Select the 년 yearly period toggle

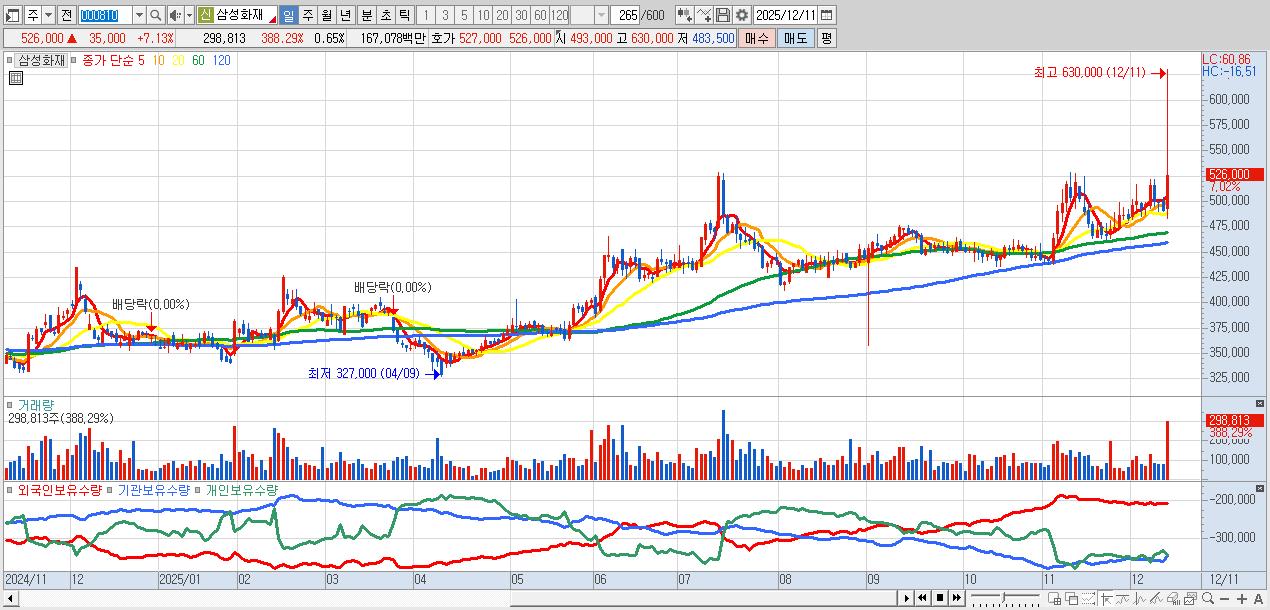pyautogui.click(x=344, y=15)
